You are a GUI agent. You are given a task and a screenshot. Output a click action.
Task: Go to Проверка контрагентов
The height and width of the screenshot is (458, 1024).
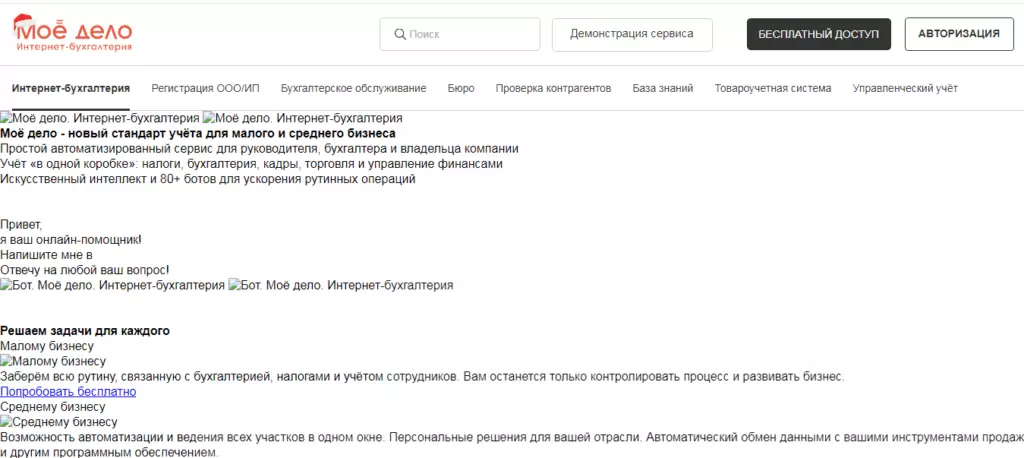point(553,88)
